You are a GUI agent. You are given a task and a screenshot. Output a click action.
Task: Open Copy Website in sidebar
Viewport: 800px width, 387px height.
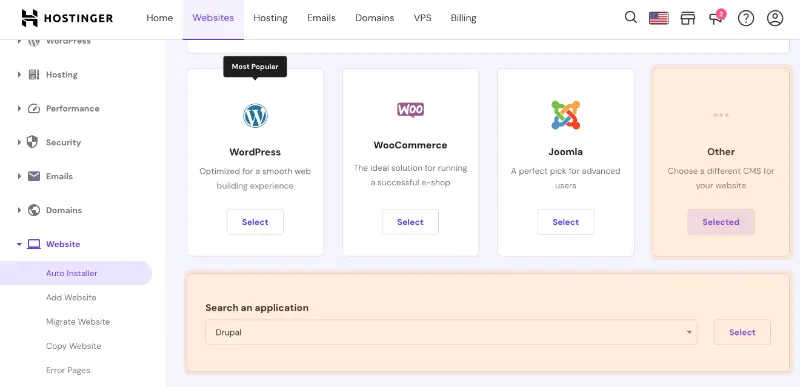click(x=73, y=346)
